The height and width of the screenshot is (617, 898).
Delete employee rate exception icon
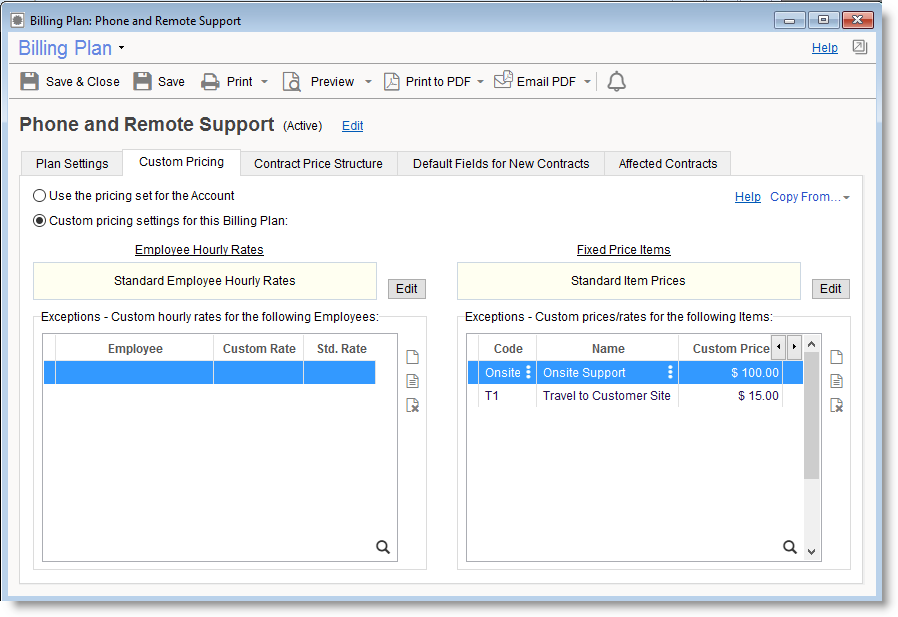pyautogui.click(x=413, y=405)
